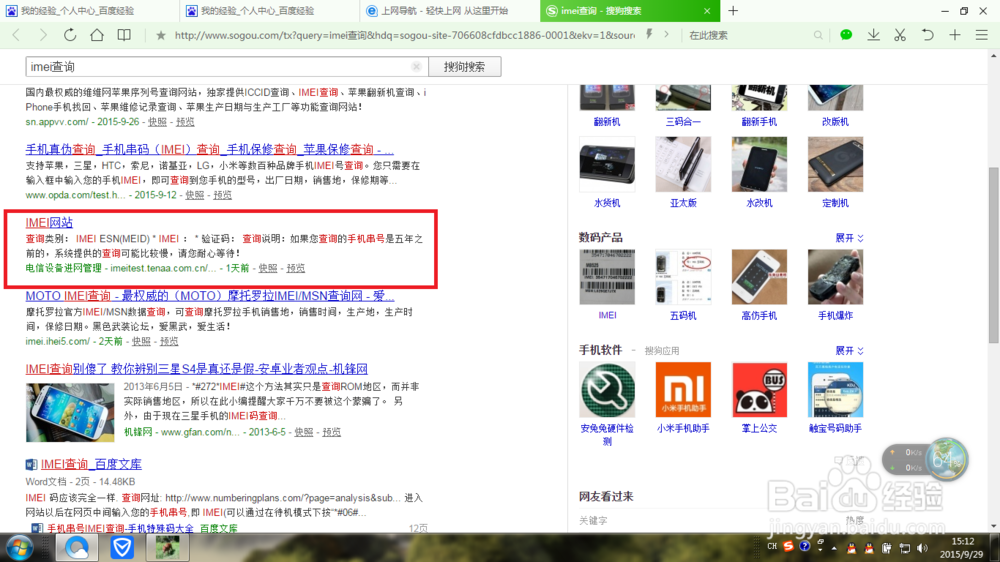The image size is (1000, 562).
Task: Click the browser forward arrow
Action: click(43, 35)
